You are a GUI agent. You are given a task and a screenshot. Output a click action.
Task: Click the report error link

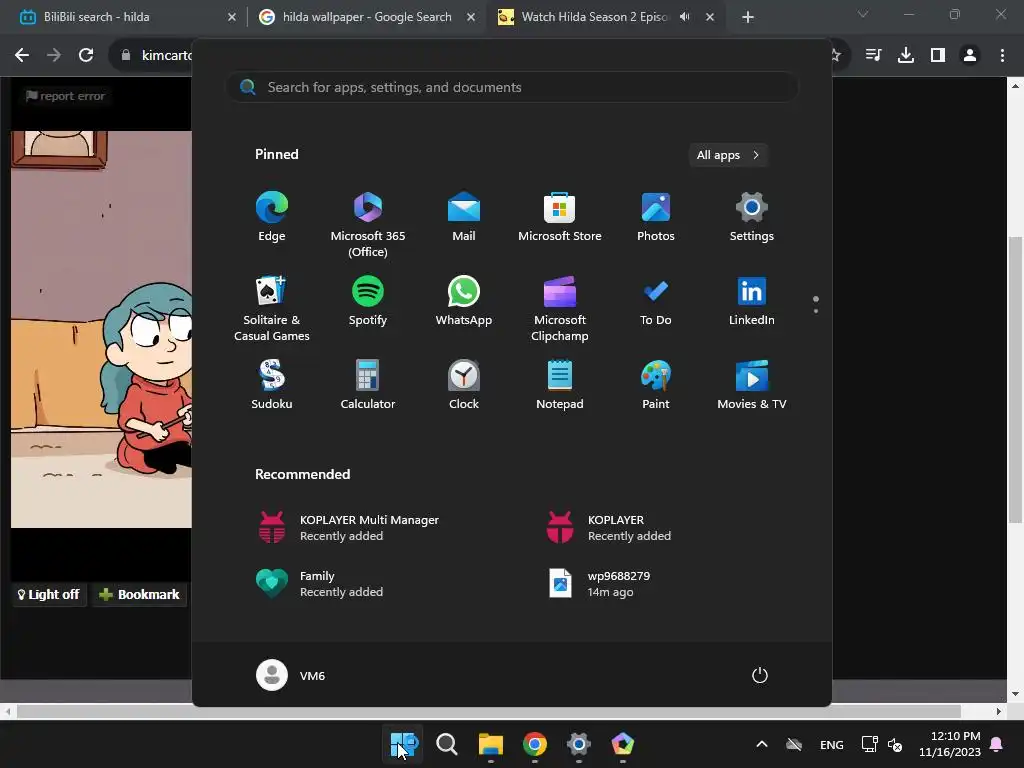point(65,96)
